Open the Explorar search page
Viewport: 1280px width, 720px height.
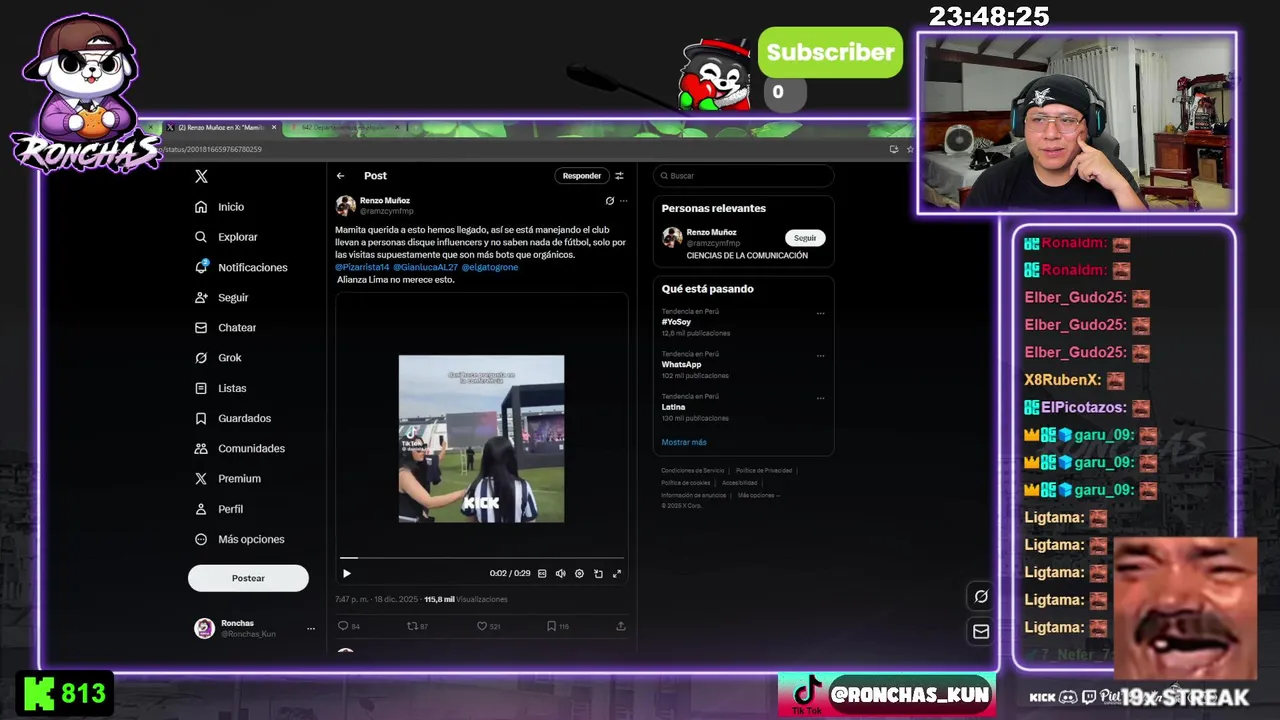(x=226, y=237)
